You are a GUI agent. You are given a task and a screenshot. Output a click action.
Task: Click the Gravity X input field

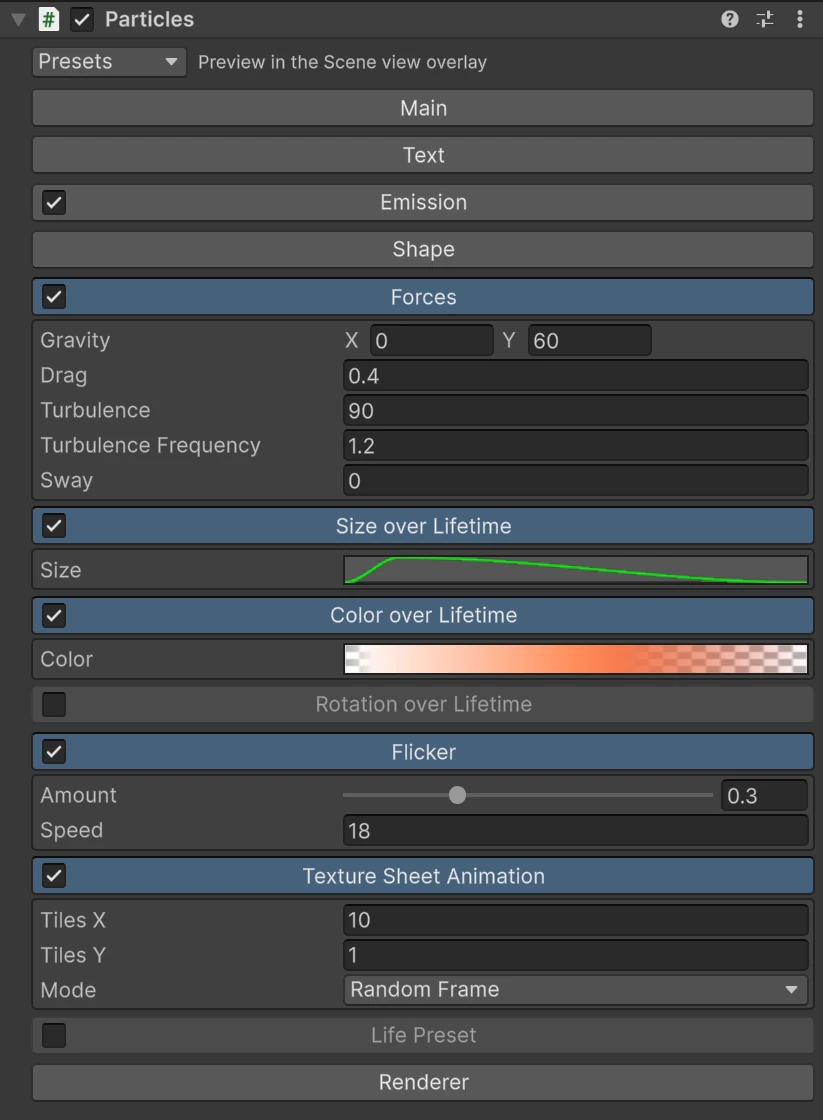tap(432, 341)
